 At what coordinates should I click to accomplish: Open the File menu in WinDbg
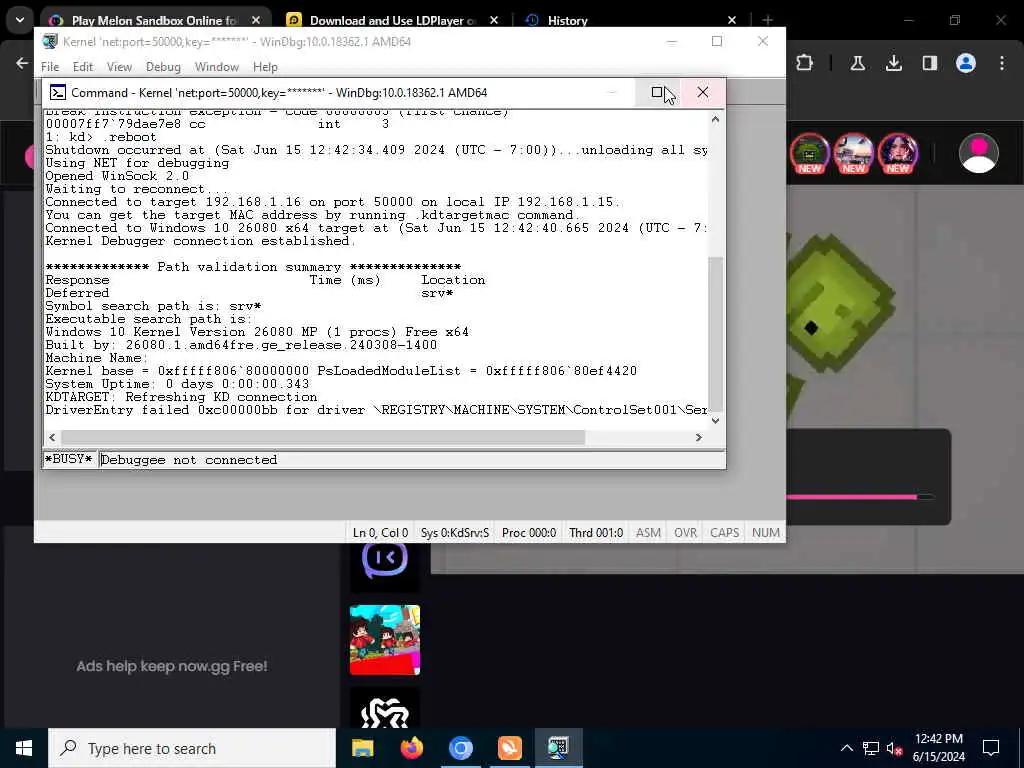[x=50, y=67]
